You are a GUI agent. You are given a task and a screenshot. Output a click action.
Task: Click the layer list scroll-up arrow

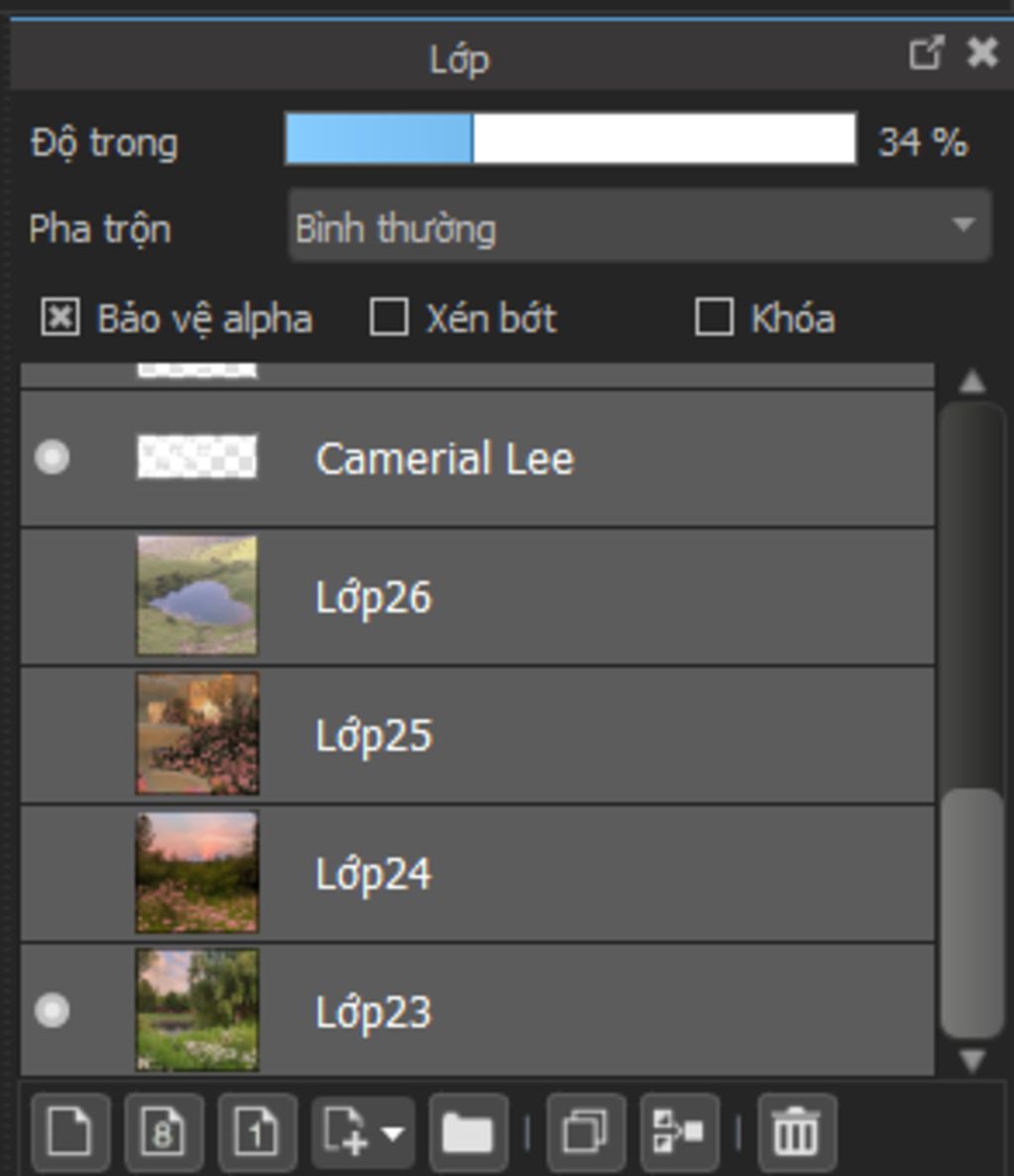[x=972, y=382]
